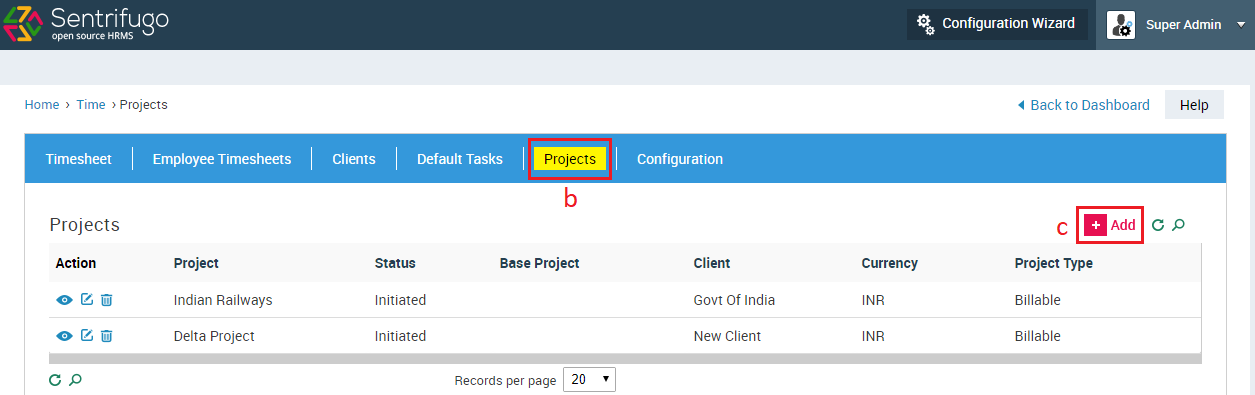Open search using top magnifier icon

tap(1178, 225)
